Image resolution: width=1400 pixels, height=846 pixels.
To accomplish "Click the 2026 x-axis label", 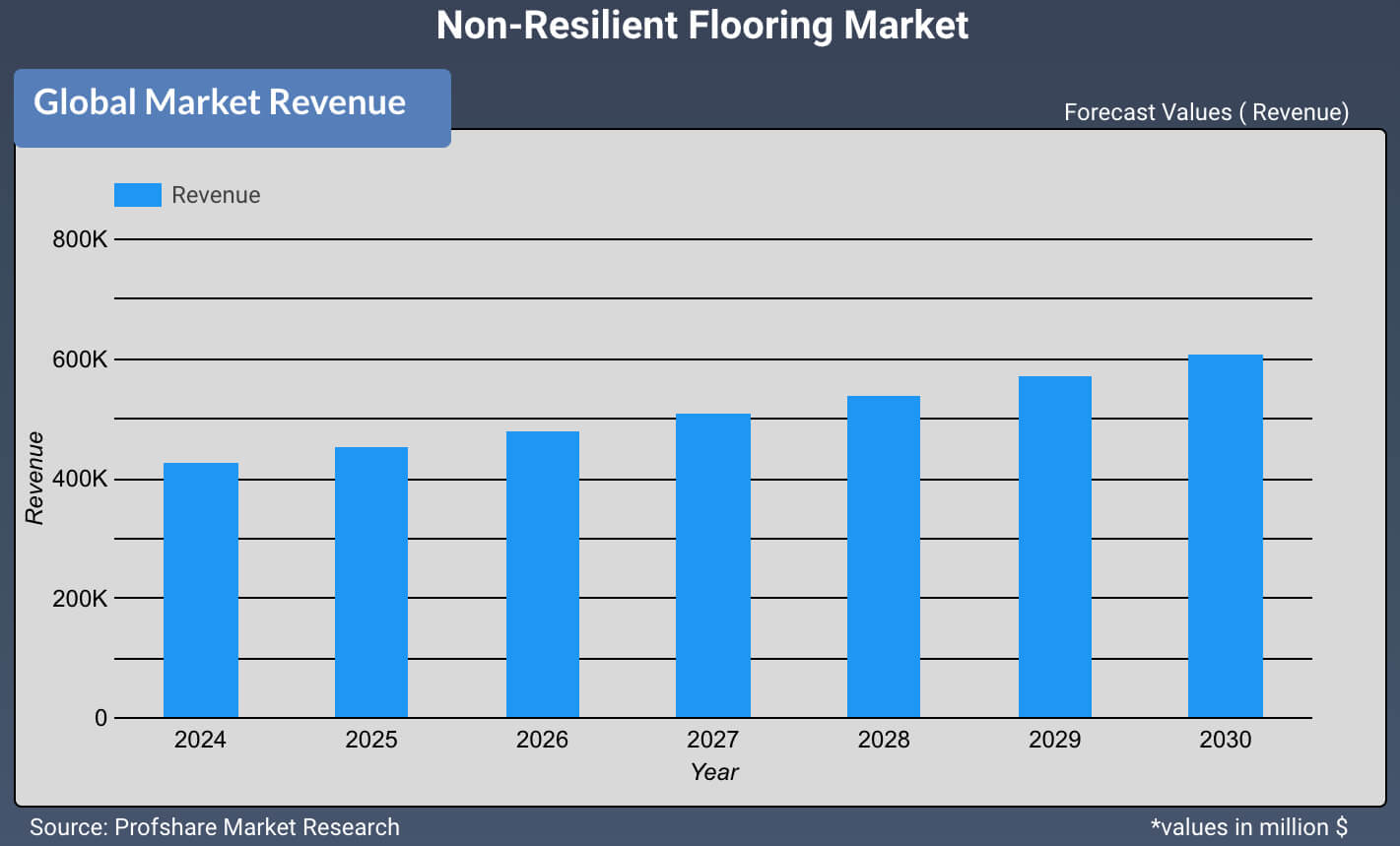I will [542, 740].
